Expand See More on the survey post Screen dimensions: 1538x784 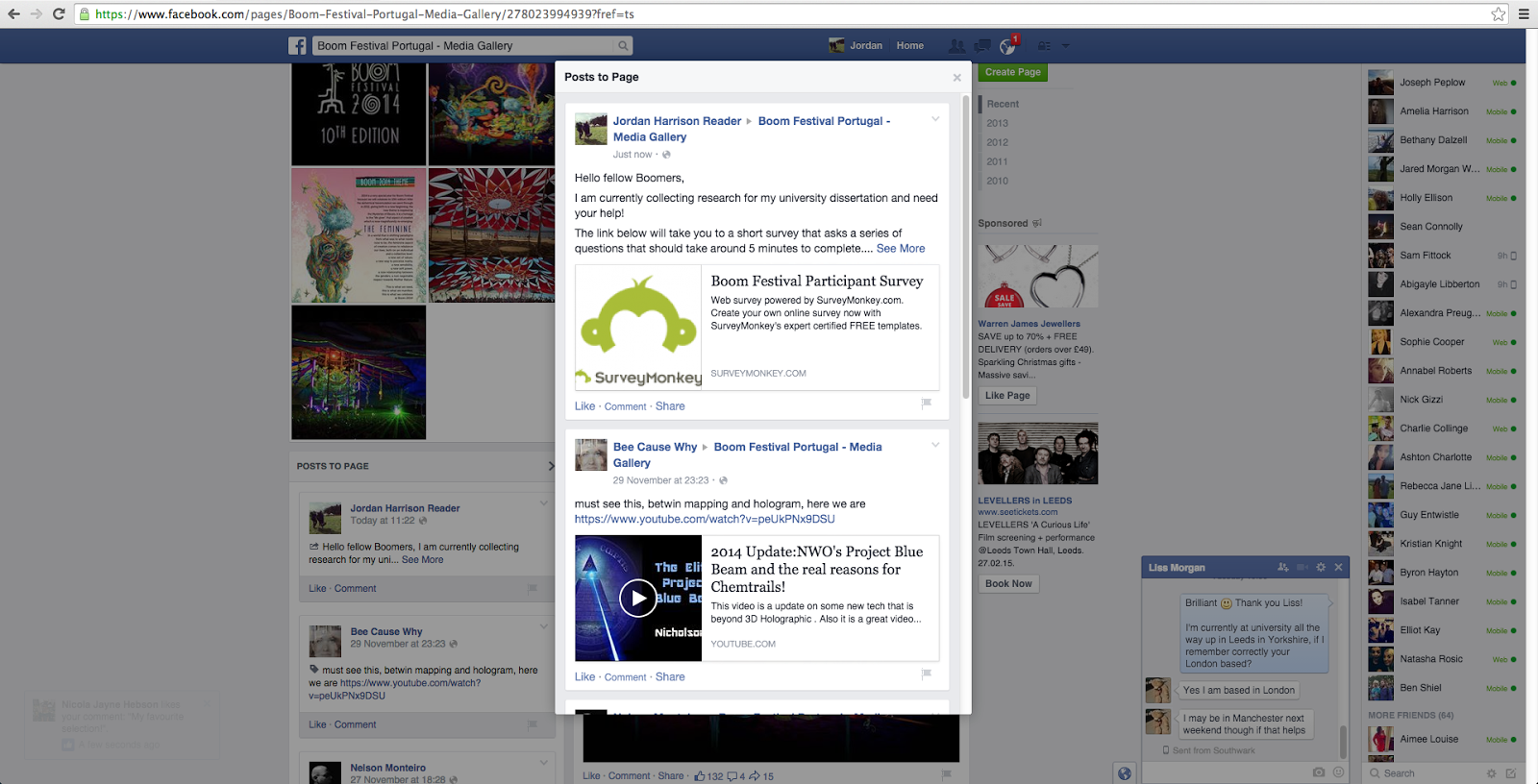click(x=901, y=248)
